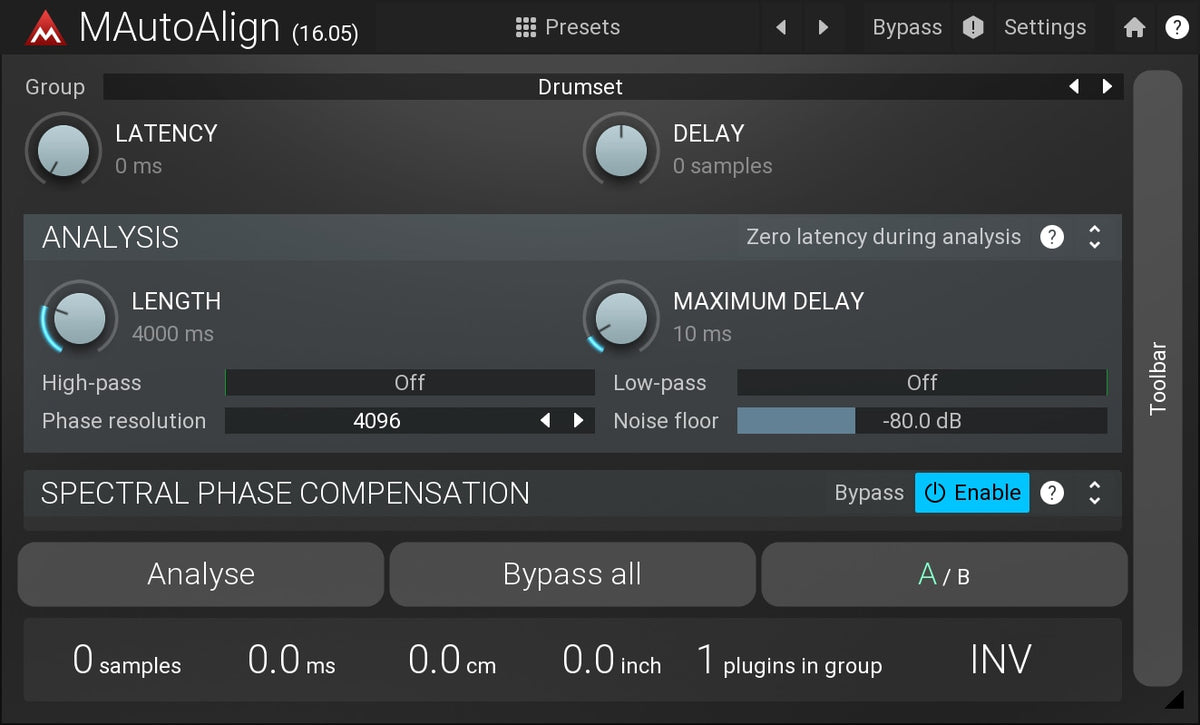Click the Noise floor slider
The width and height of the screenshot is (1200, 725).
[x=921, y=421]
